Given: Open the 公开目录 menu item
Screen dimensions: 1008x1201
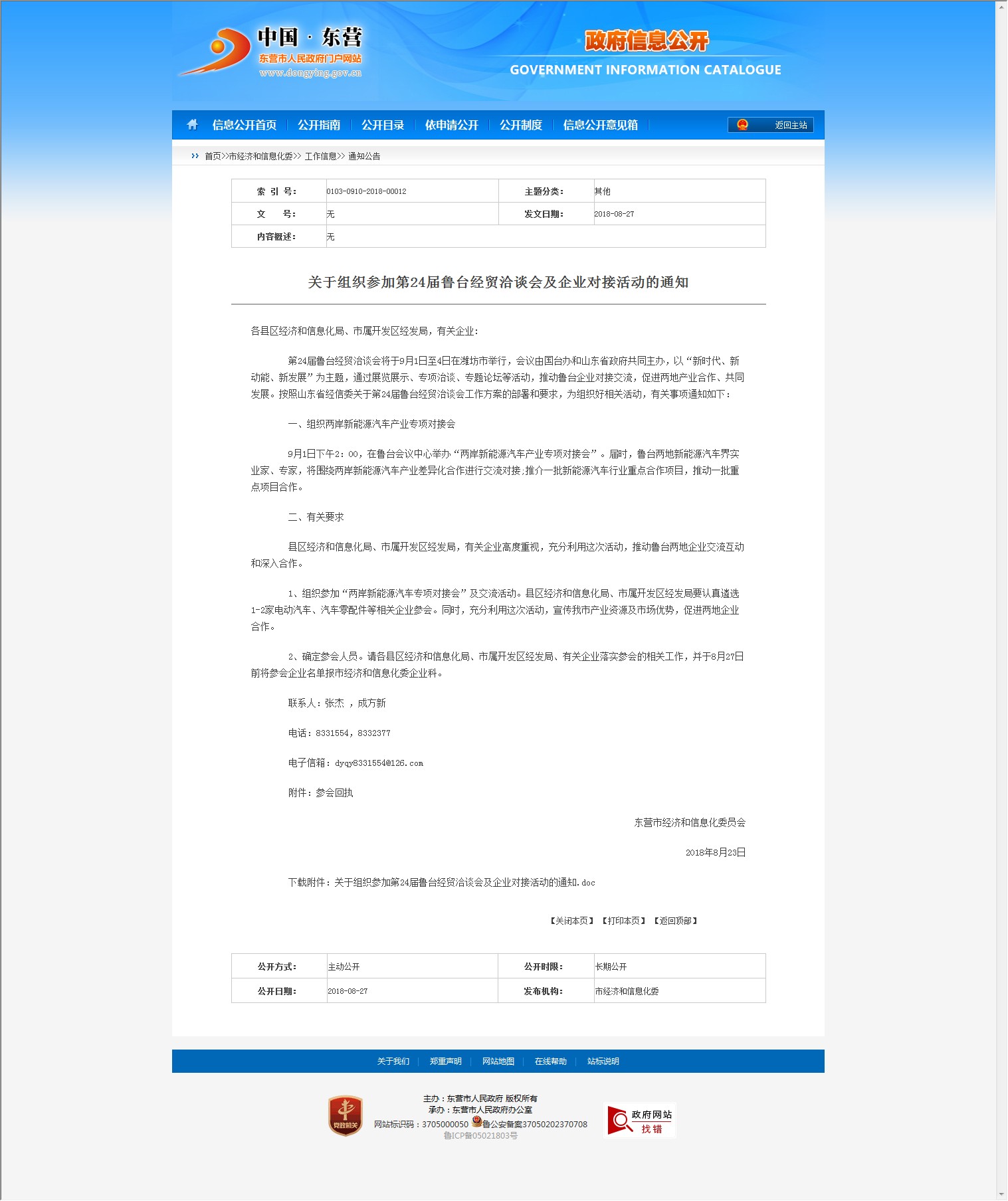Looking at the screenshot, I should click(383, 125).
